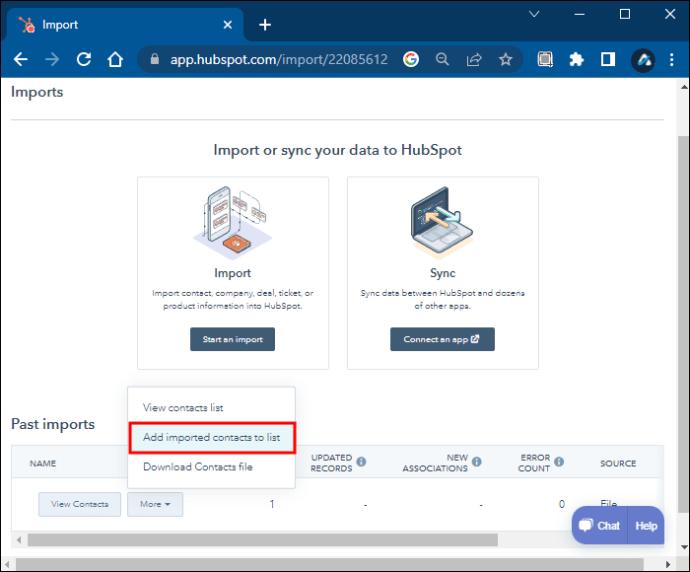Click the ERROR COUNT column header
Image resolution: width=690 pixels, height=572 pixels.
[x=534, y=463]
